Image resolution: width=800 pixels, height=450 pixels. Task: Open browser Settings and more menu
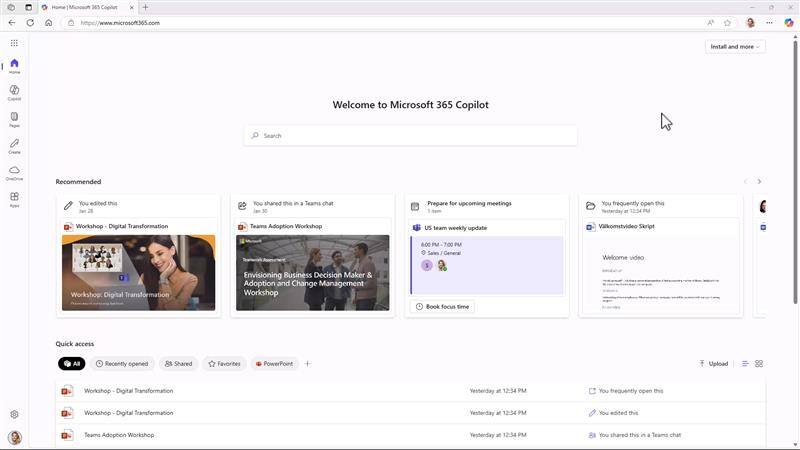click(769, 22)
